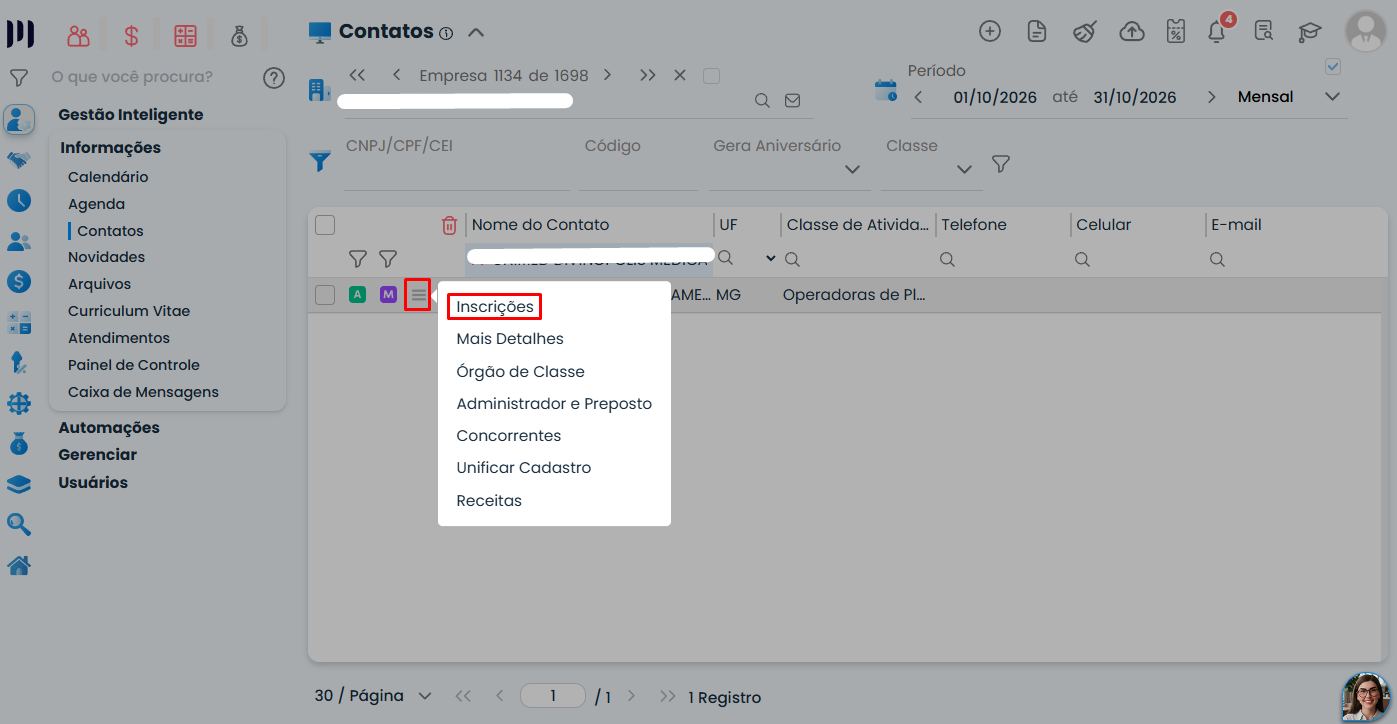Expand the Usuários section

coord(93,482)
